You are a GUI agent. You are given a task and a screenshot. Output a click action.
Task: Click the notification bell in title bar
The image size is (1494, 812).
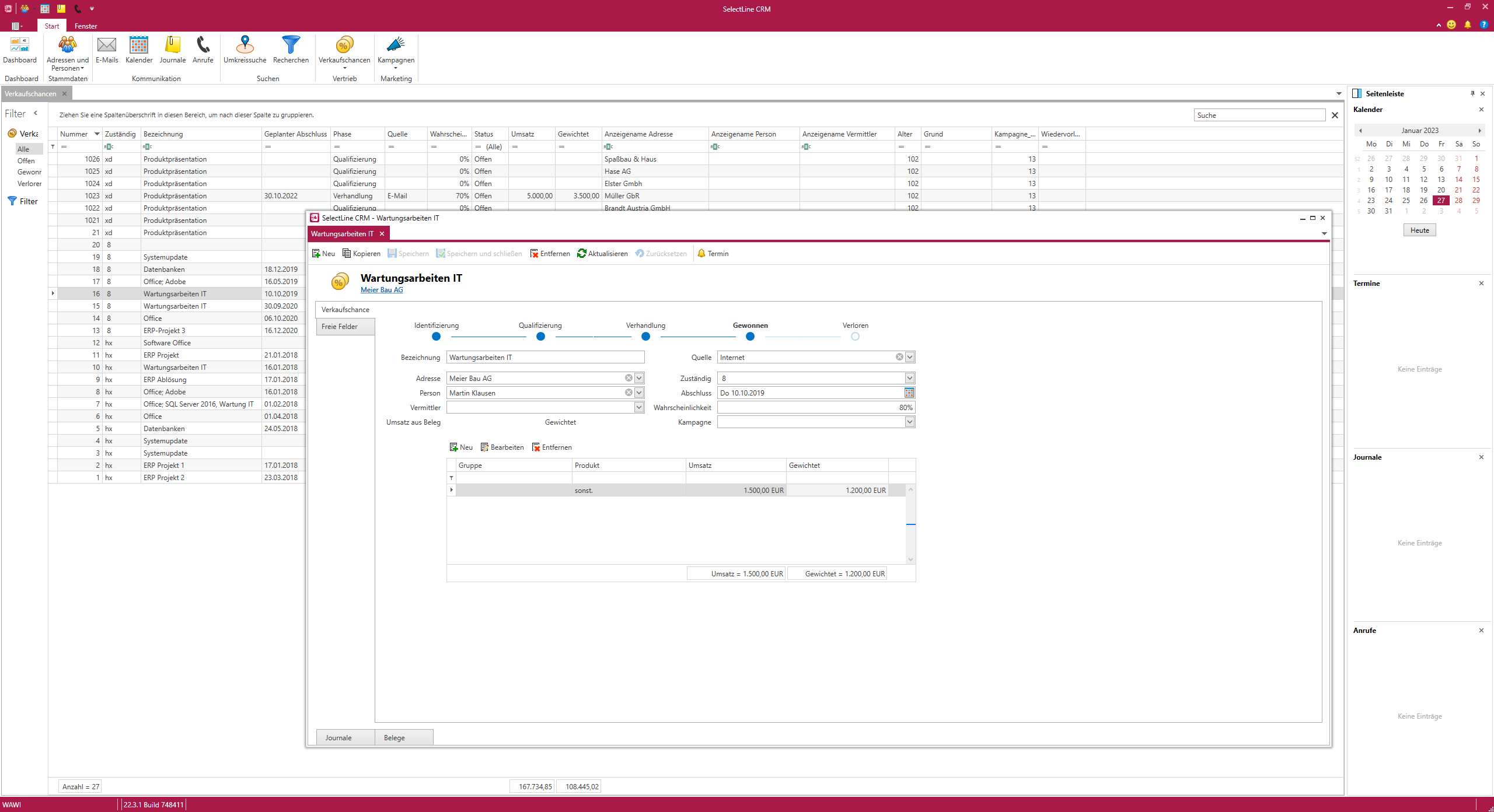coord(1467,24)
